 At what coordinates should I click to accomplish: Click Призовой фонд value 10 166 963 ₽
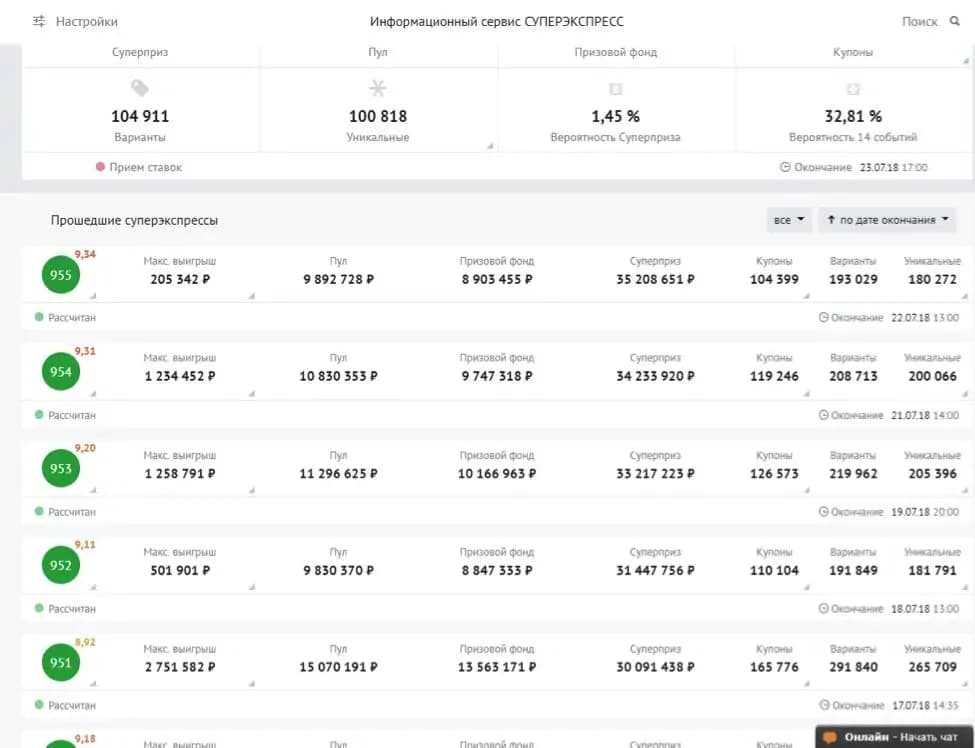497,474
